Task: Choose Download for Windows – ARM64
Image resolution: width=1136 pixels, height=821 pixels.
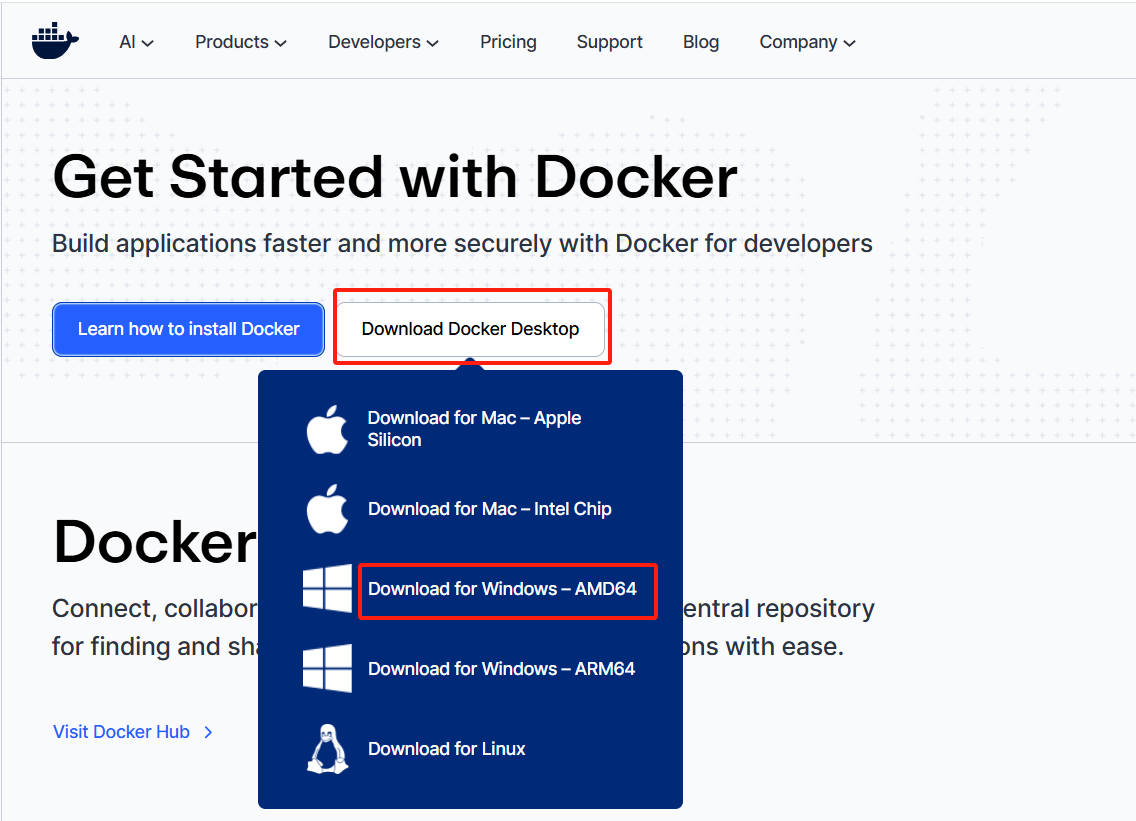Action: click(x=501, y=668)
